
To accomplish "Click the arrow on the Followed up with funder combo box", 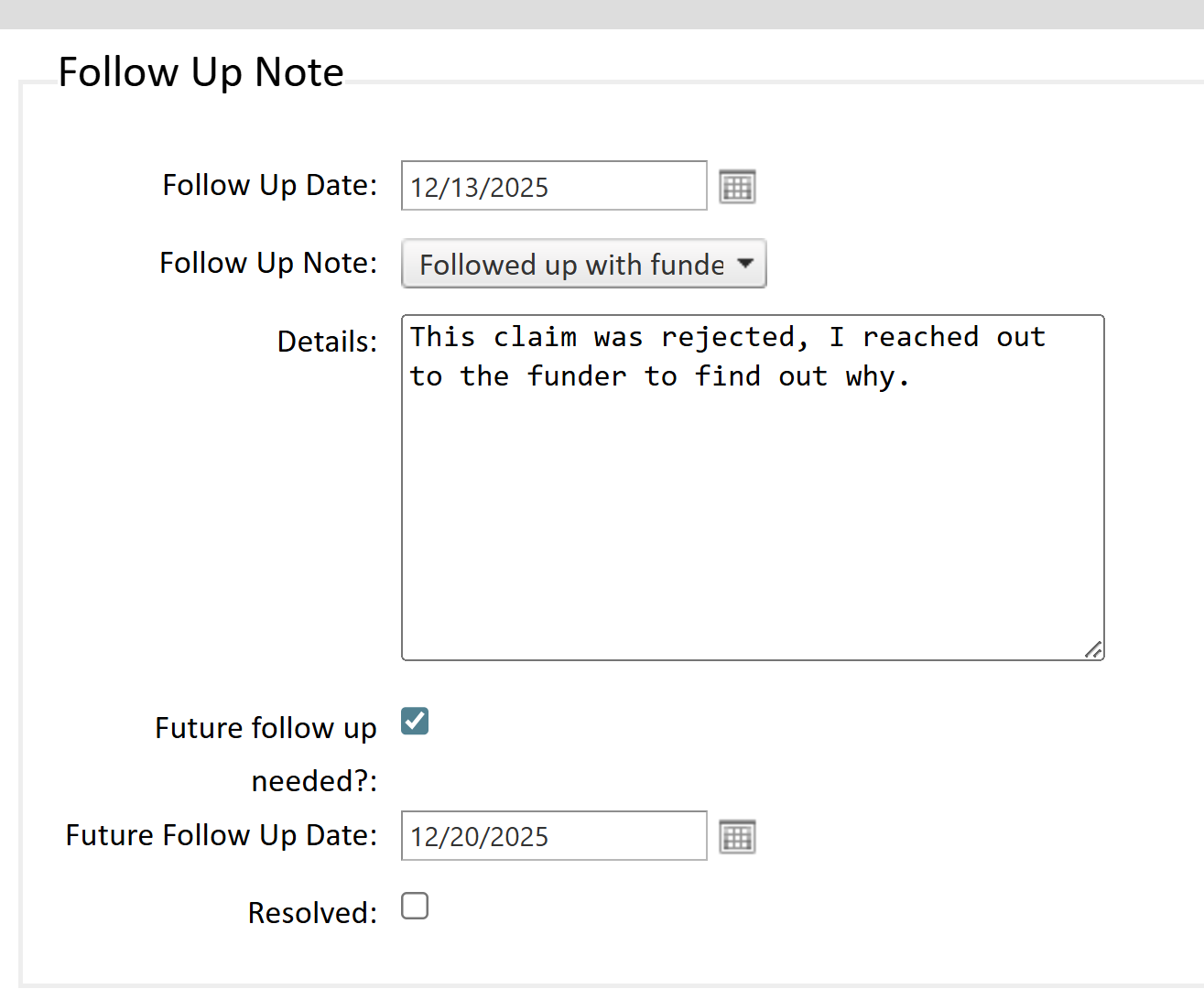I will [745, 264].
